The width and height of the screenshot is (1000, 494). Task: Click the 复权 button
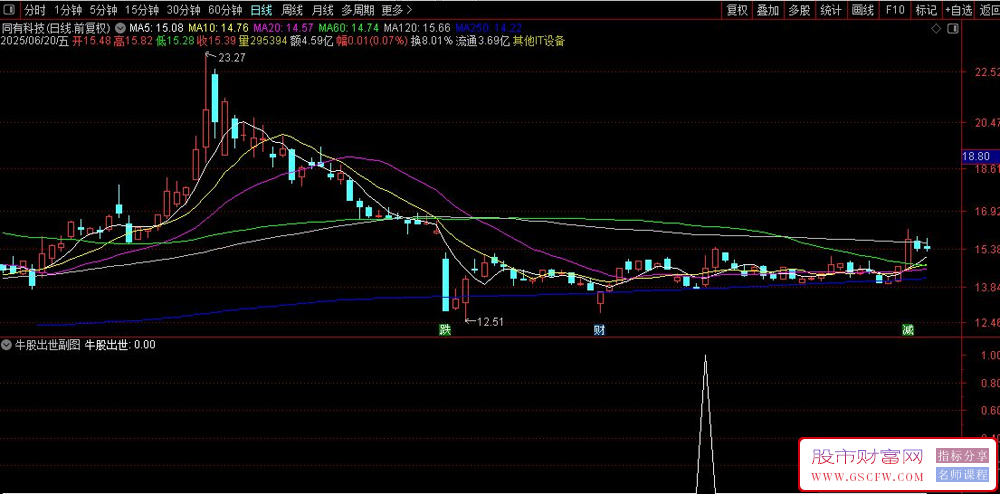pyautogui.click(x=737, y=10)
